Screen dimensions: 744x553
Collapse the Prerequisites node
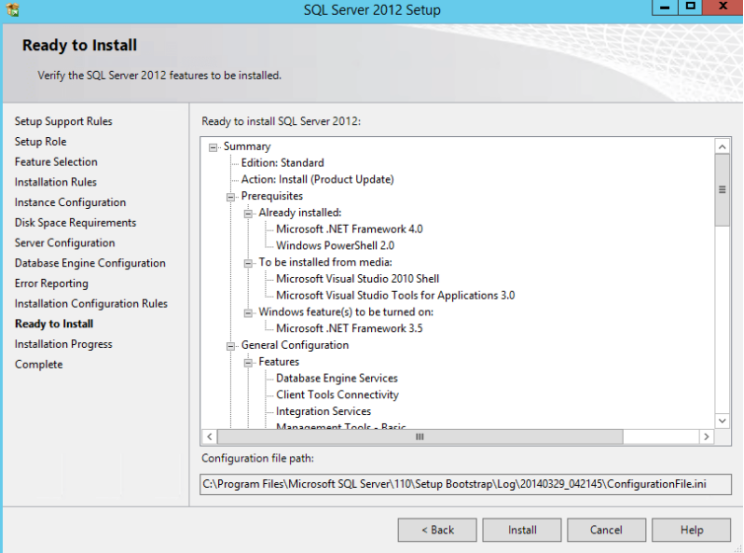pyautogui.click(x=231, y=197)
